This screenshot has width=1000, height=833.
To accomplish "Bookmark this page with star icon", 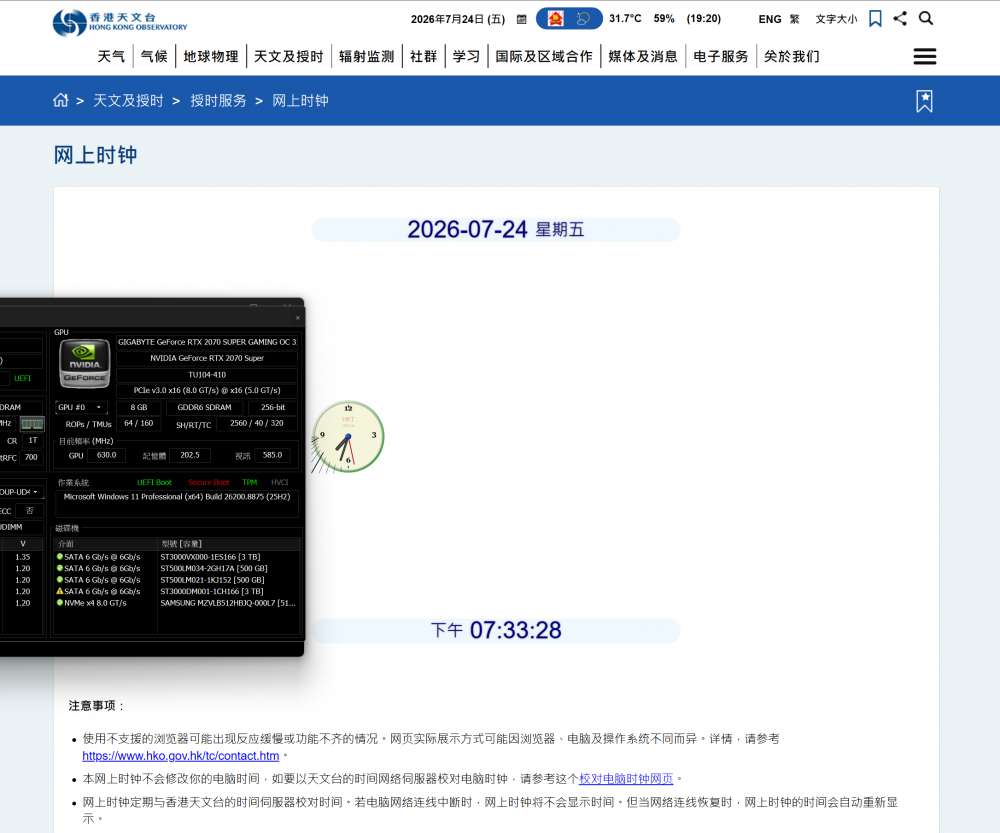I will [924, 101].
